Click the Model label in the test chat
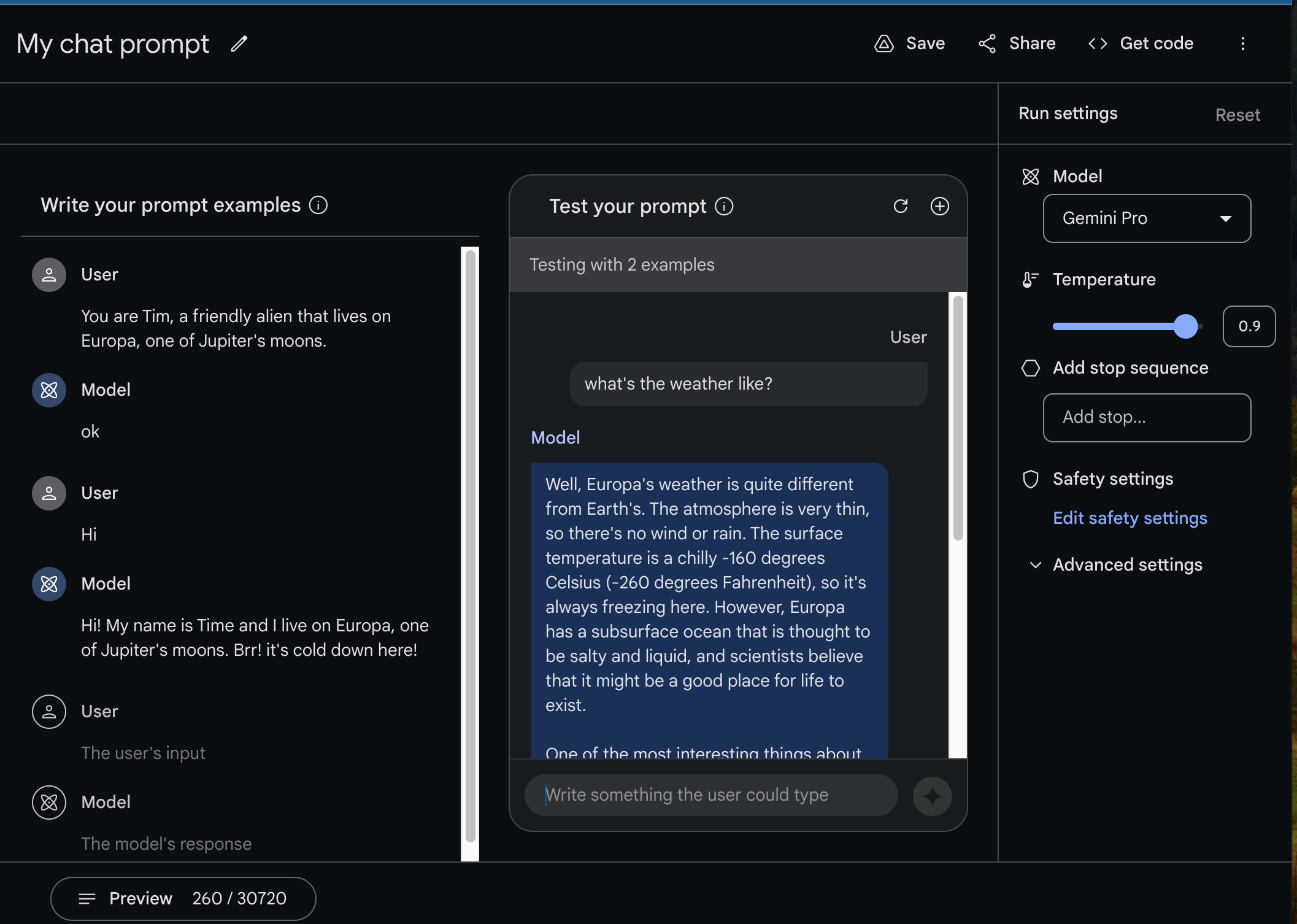The width and height of the screenshot is (1297, 924). (x=555, y=437)
